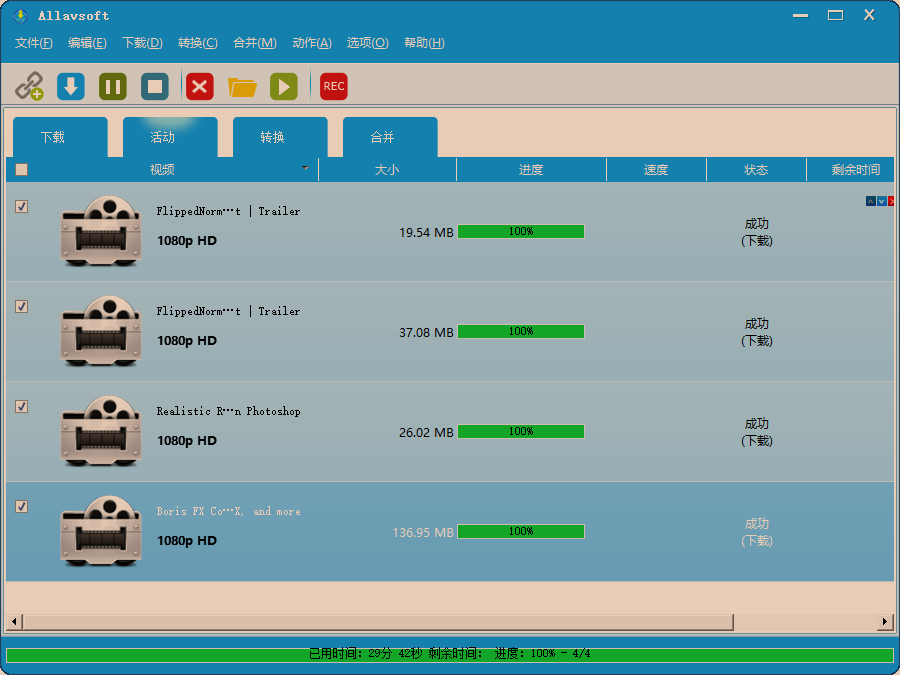
Task: Move the 19.54 MB item up
Action: [871, 201]
